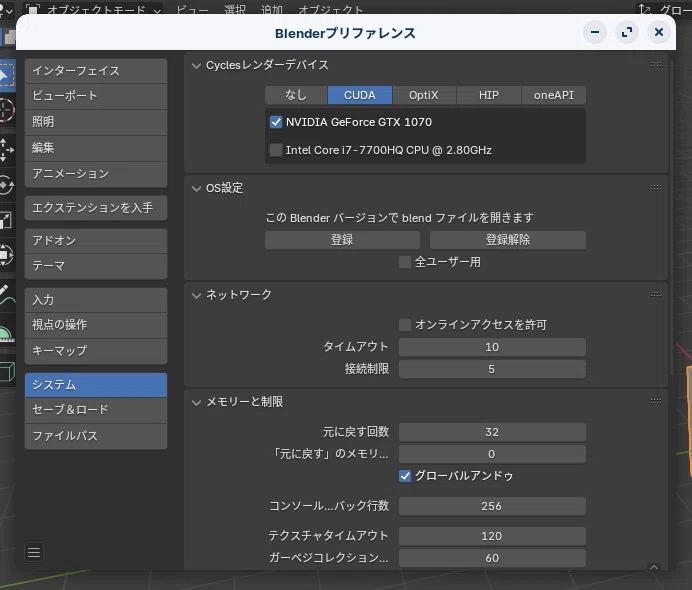The width and height of the screenshot is (692, 590).
Task: Grab Cycles panel drag-handle dots
Action: [655, 64]
